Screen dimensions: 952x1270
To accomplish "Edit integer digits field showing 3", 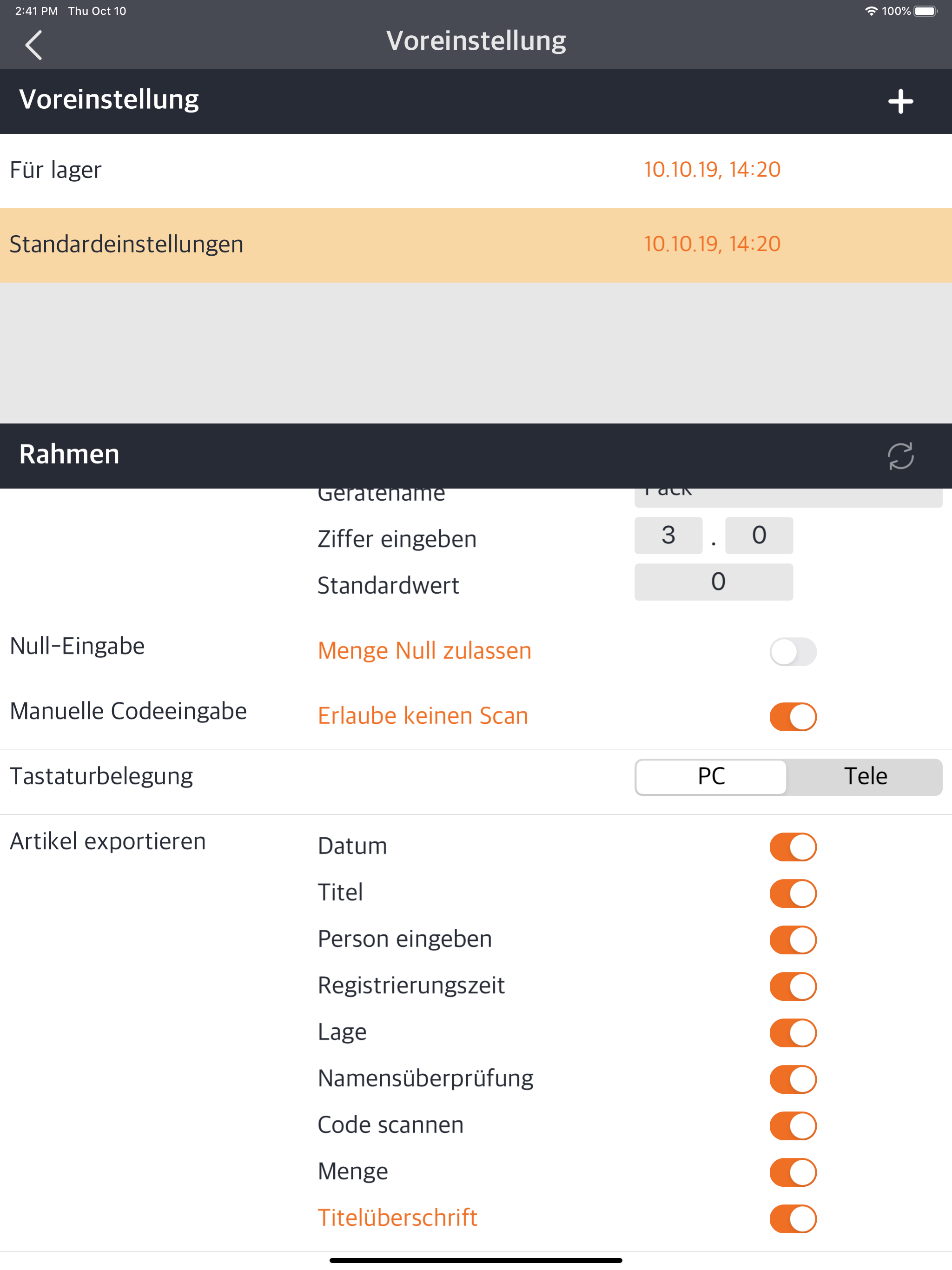I will [668, 536].
